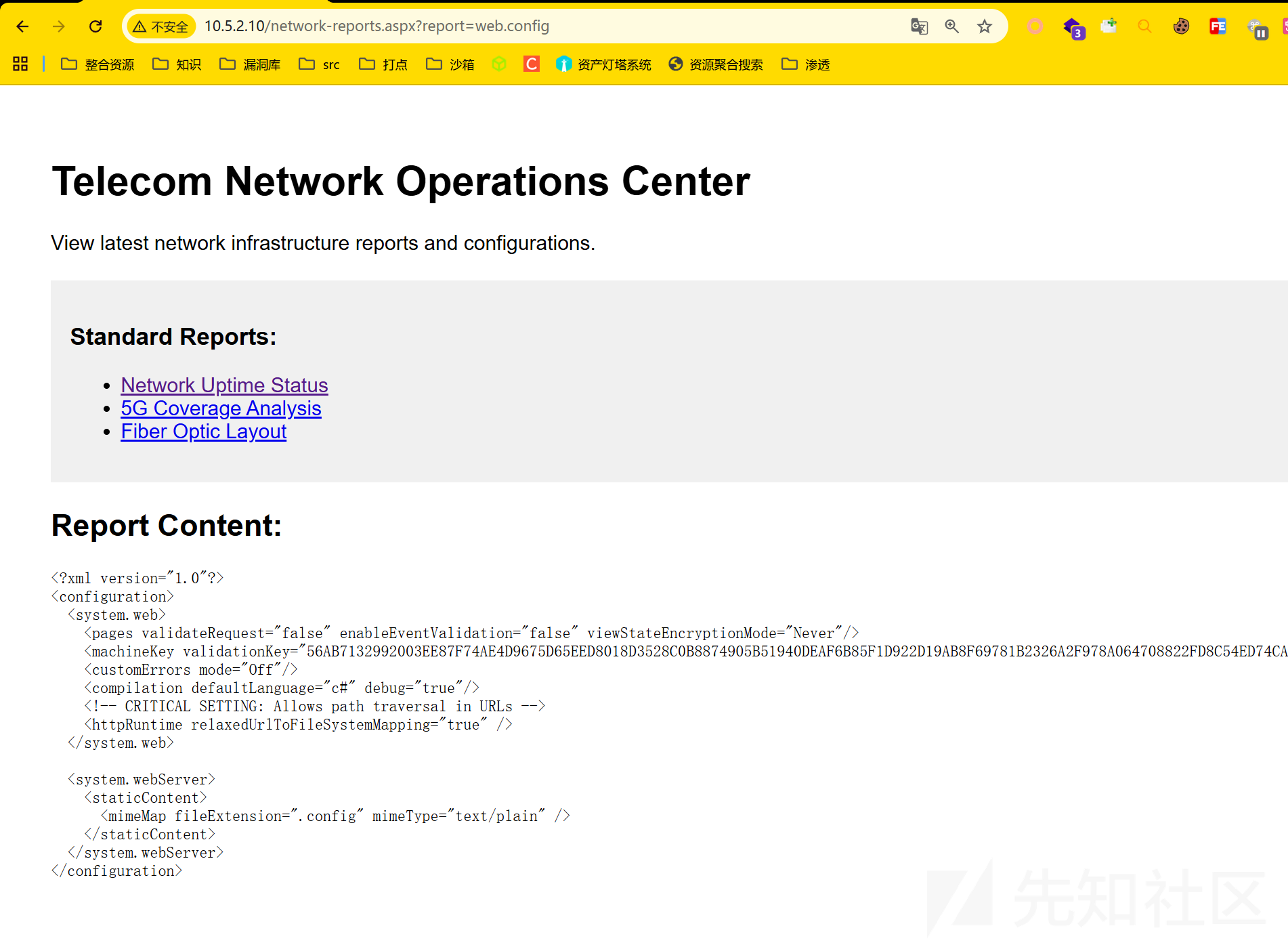This screenshot has width=1288, height=945.
Task: Open the 资产灯塔系统 bookmark
Action: (x=603, y=64)
